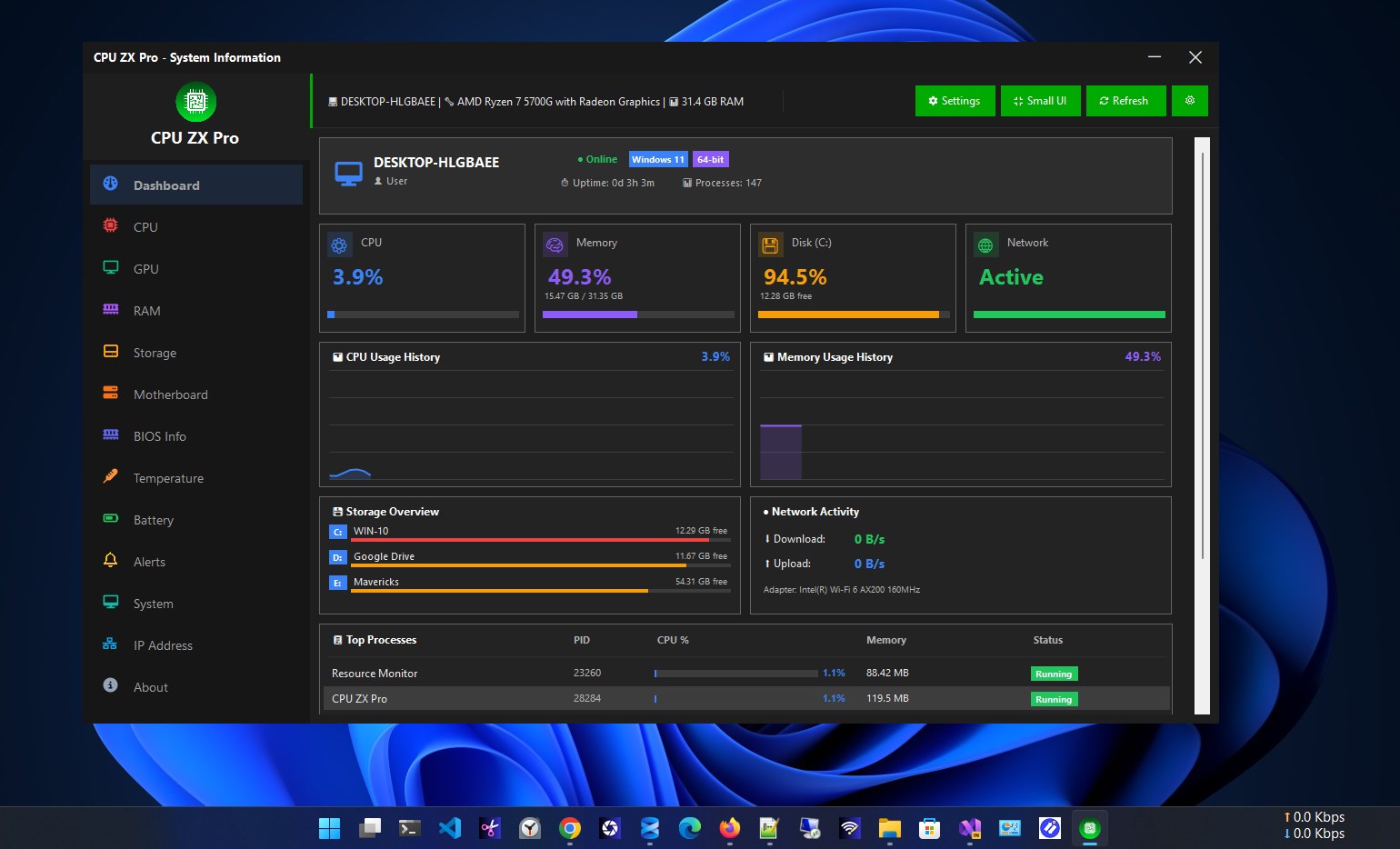1400x849 pixels.
Task: Select Motherboard in the sidebar
Action: point(196,394)
